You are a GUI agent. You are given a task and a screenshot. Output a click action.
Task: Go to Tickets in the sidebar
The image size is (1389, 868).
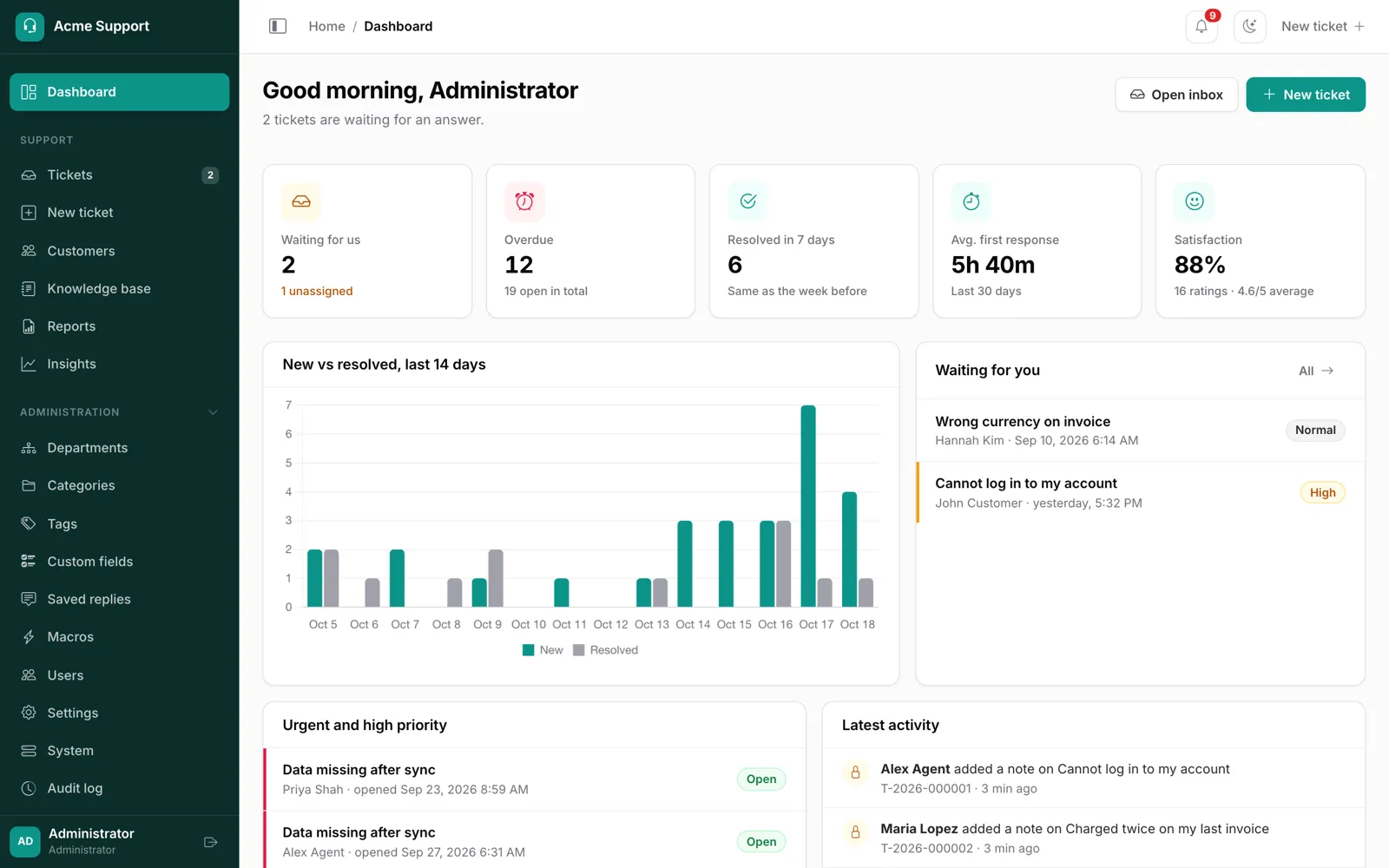120,175
